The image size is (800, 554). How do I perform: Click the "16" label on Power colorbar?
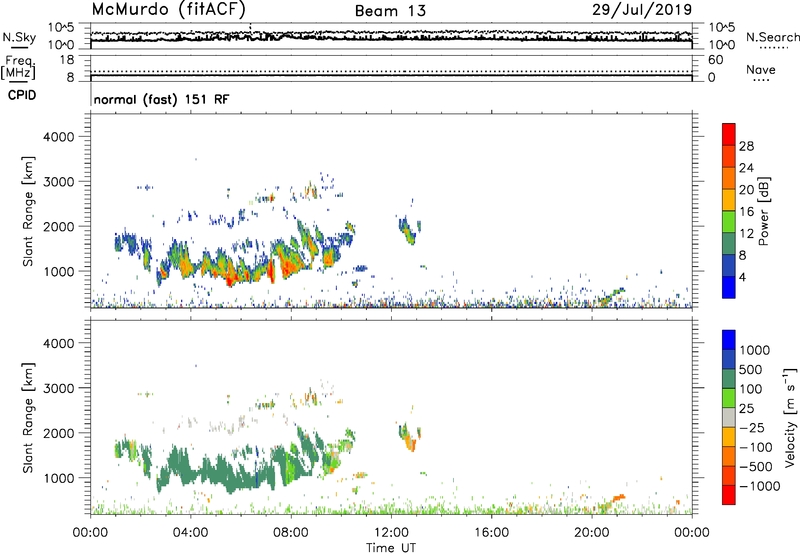[x=746, y=212]
